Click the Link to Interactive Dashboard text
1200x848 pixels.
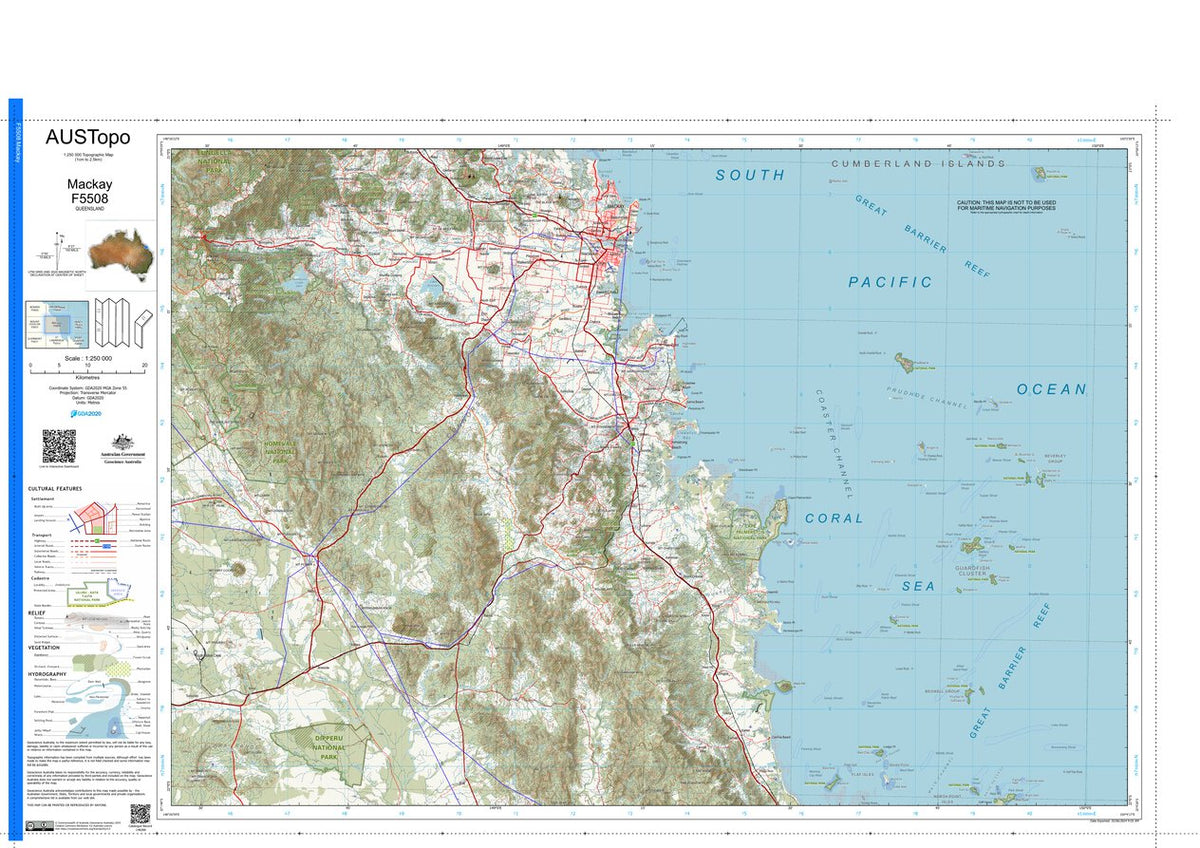[x=58, y=466]
